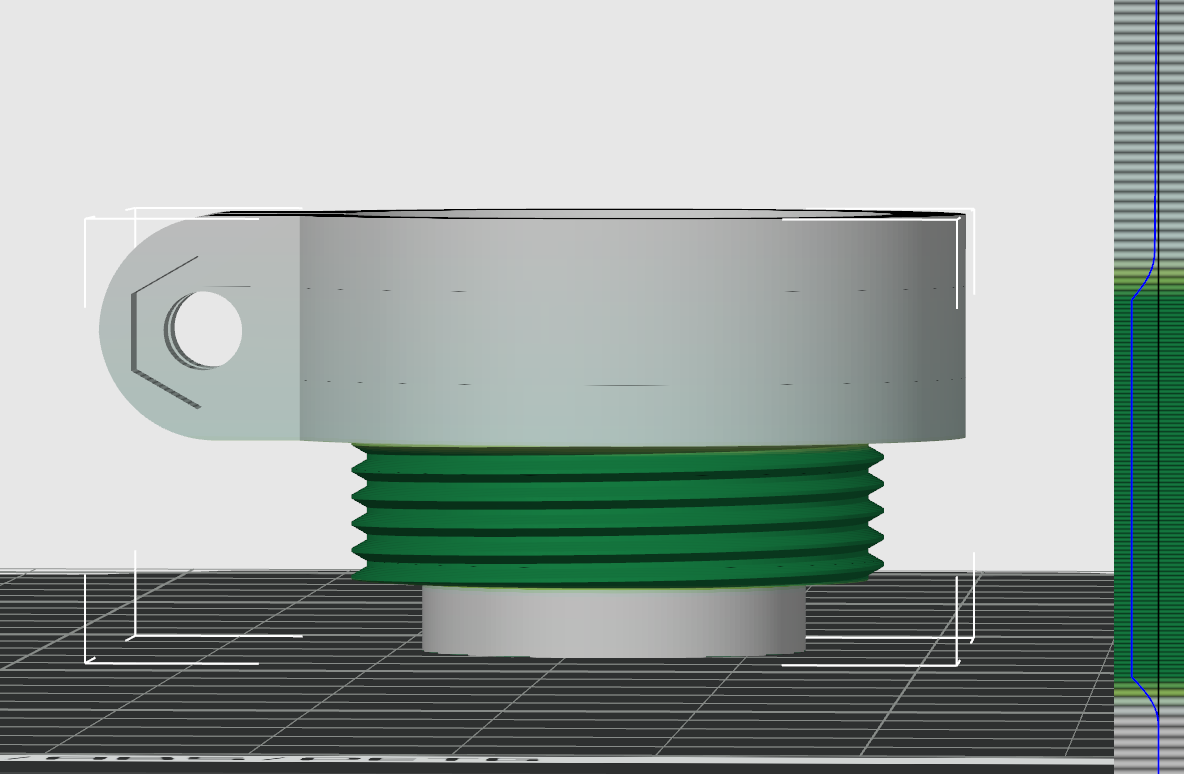
Task: Click the top face of the white clamp ring
Action: pos(600,213)
